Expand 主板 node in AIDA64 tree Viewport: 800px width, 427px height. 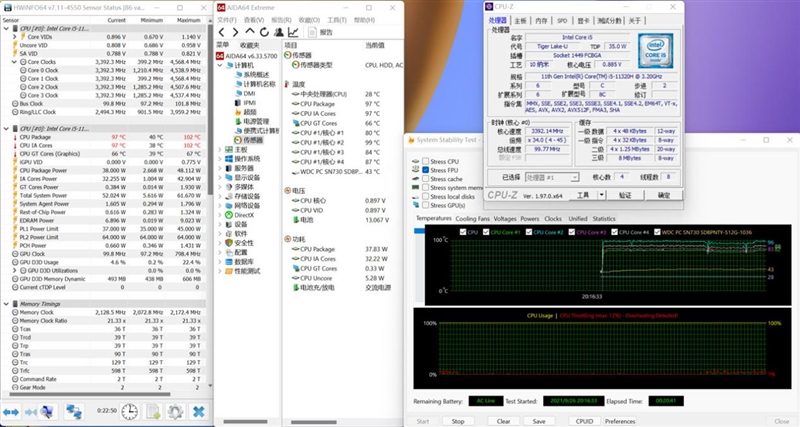pos(220,149)
